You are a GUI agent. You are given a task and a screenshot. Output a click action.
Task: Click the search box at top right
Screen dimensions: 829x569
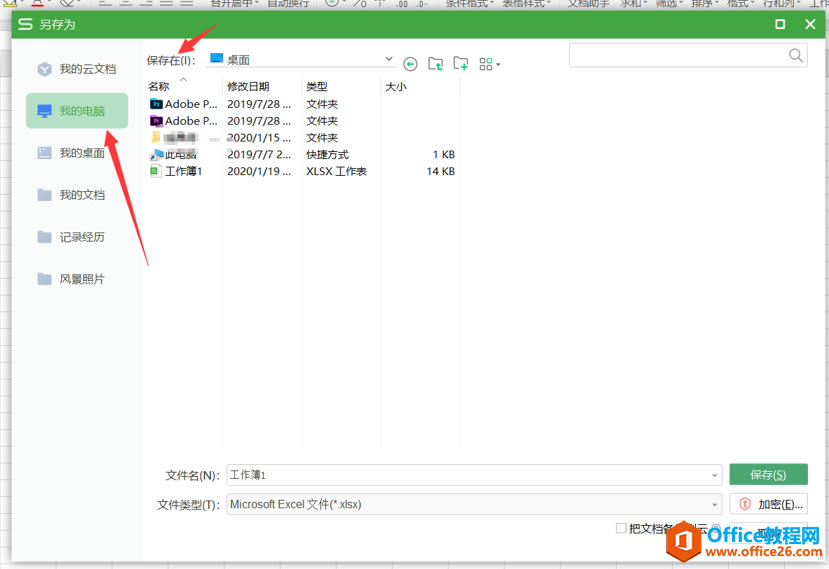click(x=688, y=55)
